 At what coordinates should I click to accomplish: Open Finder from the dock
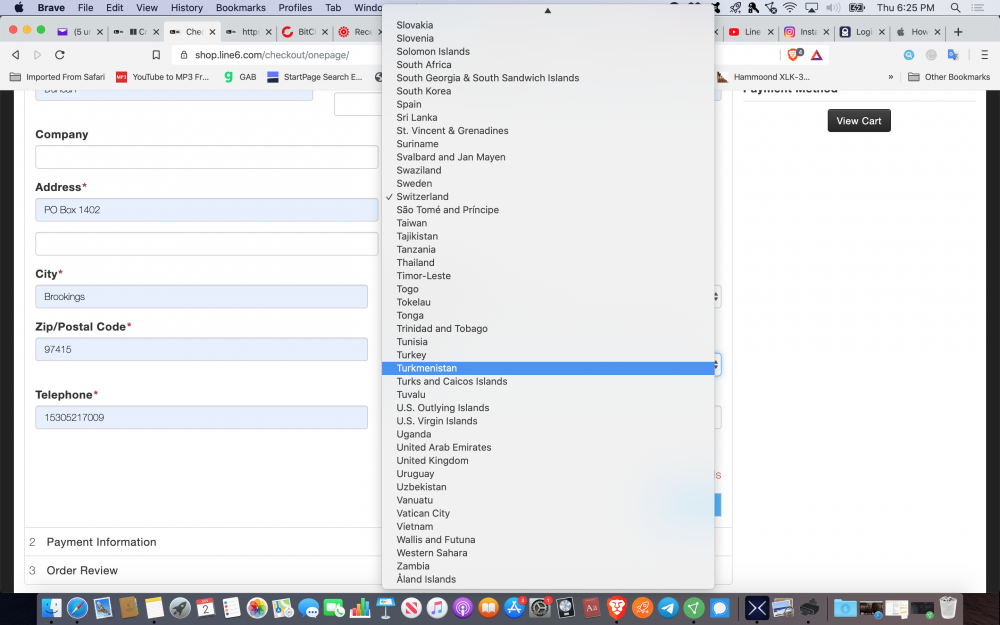tap(53, 607)
